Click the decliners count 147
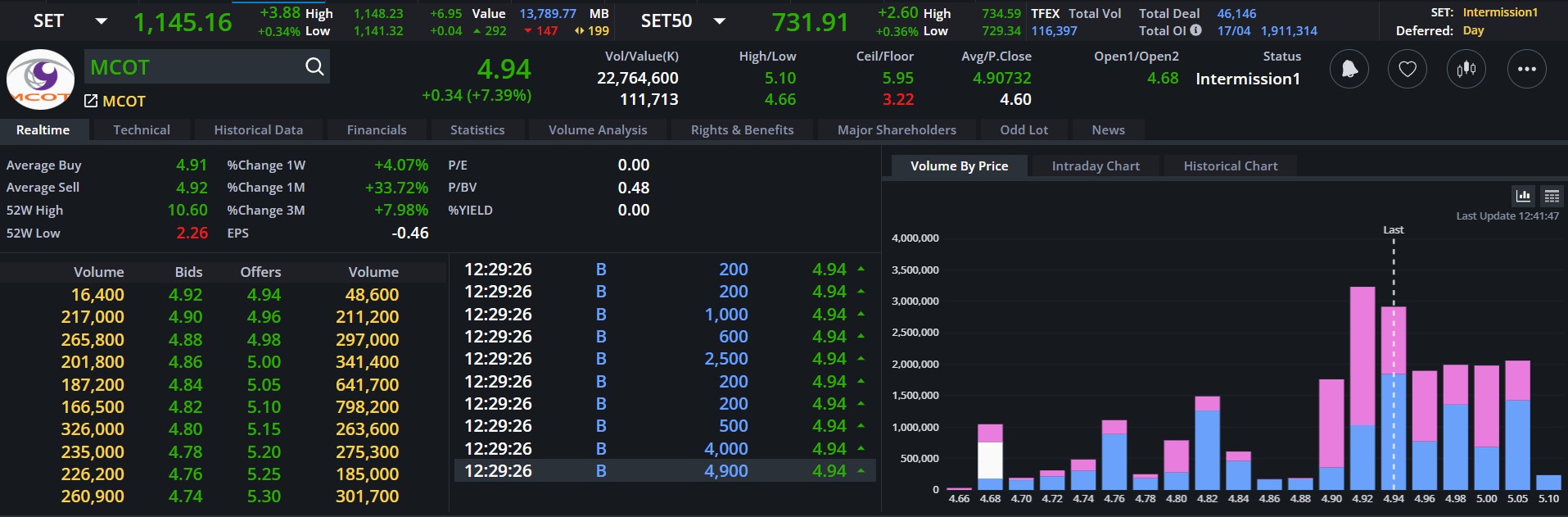This screenshot has width=1568, height=517. pos(547,31)
